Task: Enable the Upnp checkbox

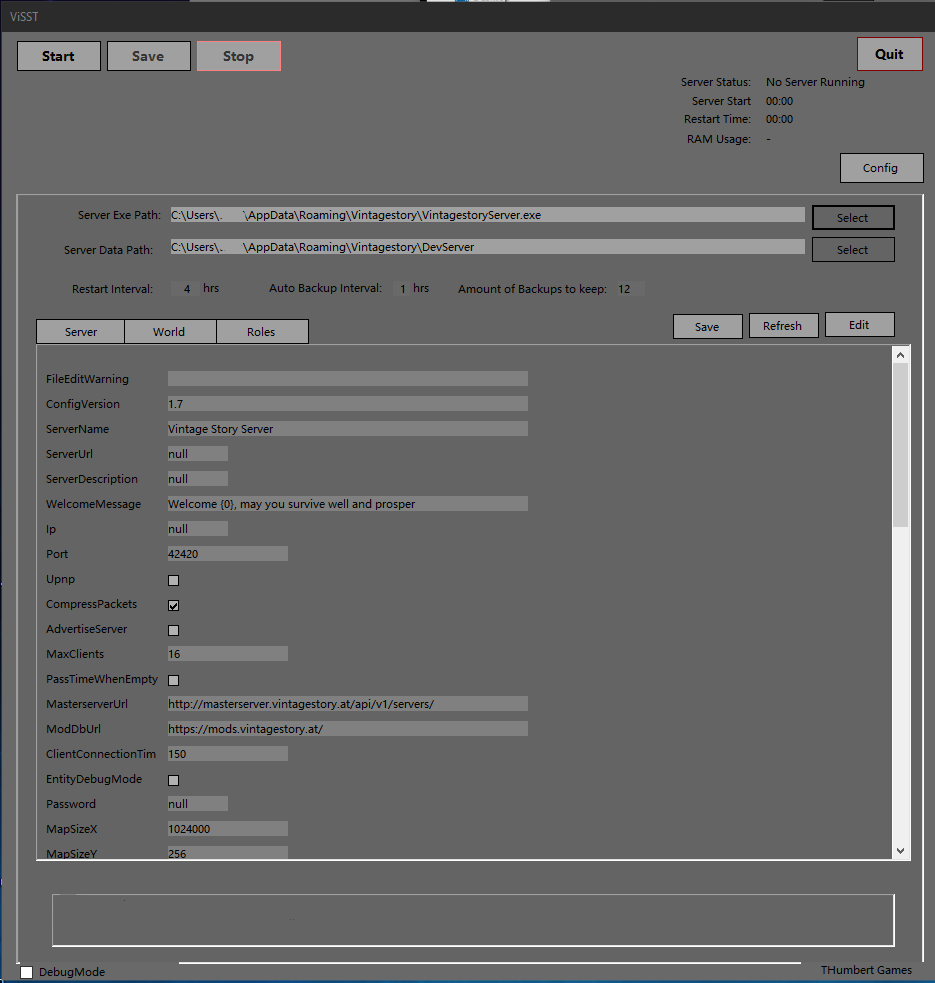Action: pyautogui.click(x=174, y=580)
